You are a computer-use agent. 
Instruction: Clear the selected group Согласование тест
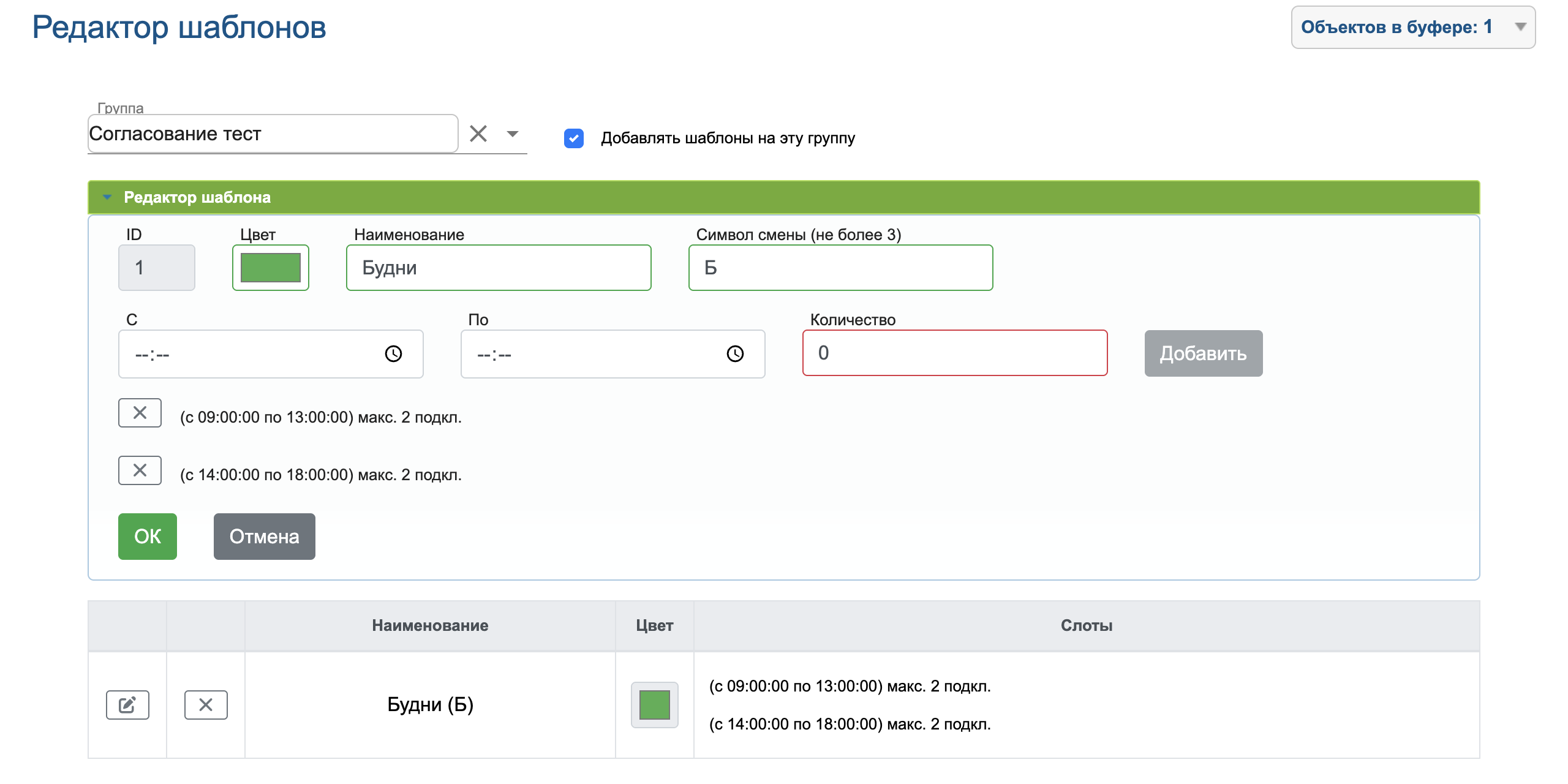pos(478,134)
